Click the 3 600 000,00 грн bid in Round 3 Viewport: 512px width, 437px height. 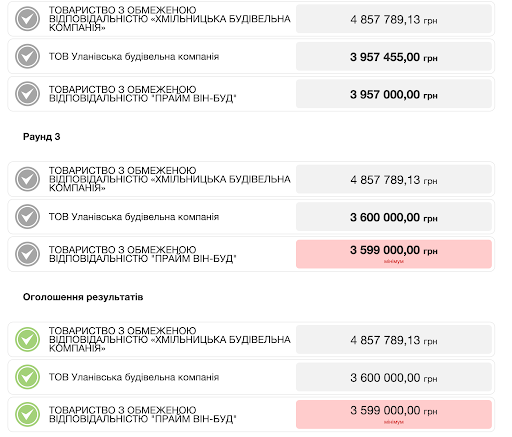click(394, 217)
